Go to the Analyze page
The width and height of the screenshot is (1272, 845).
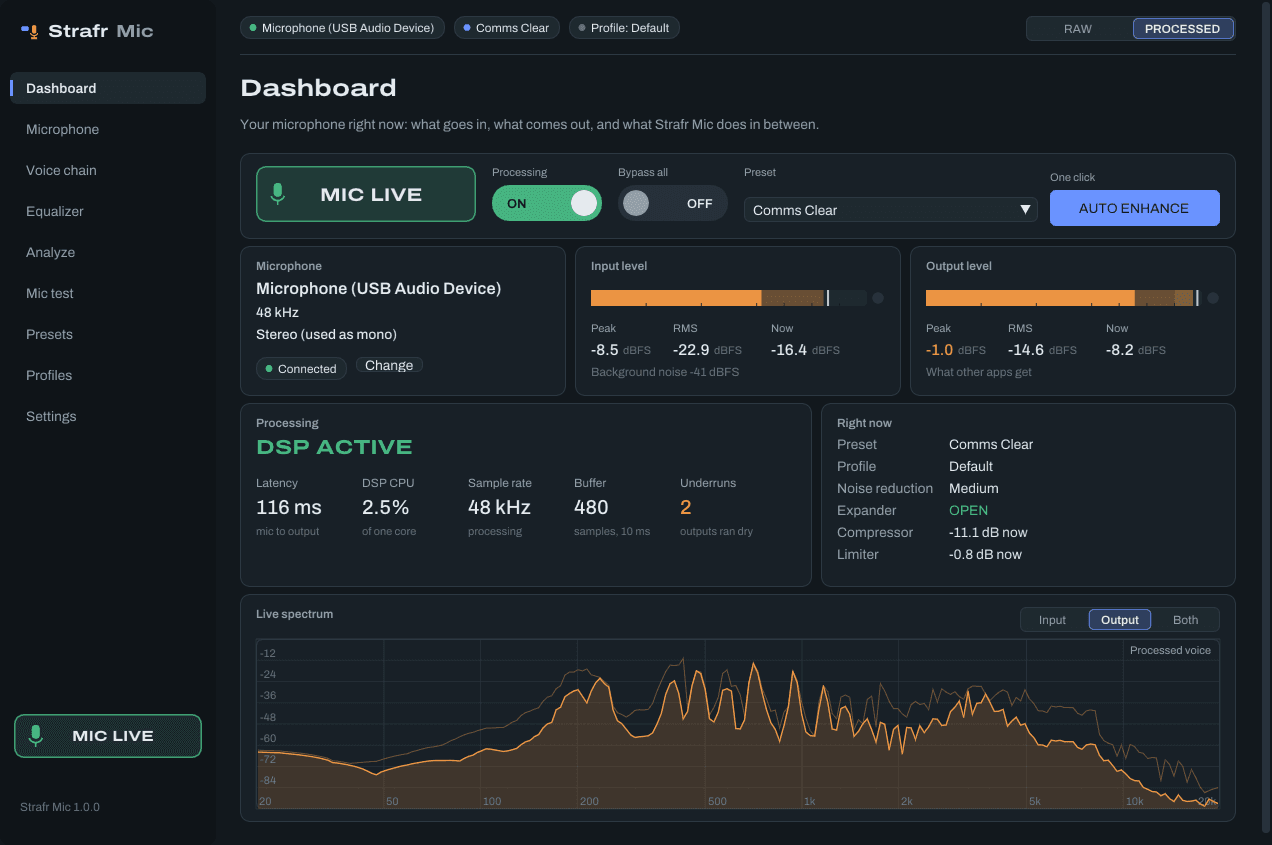[x=108, y=252]
